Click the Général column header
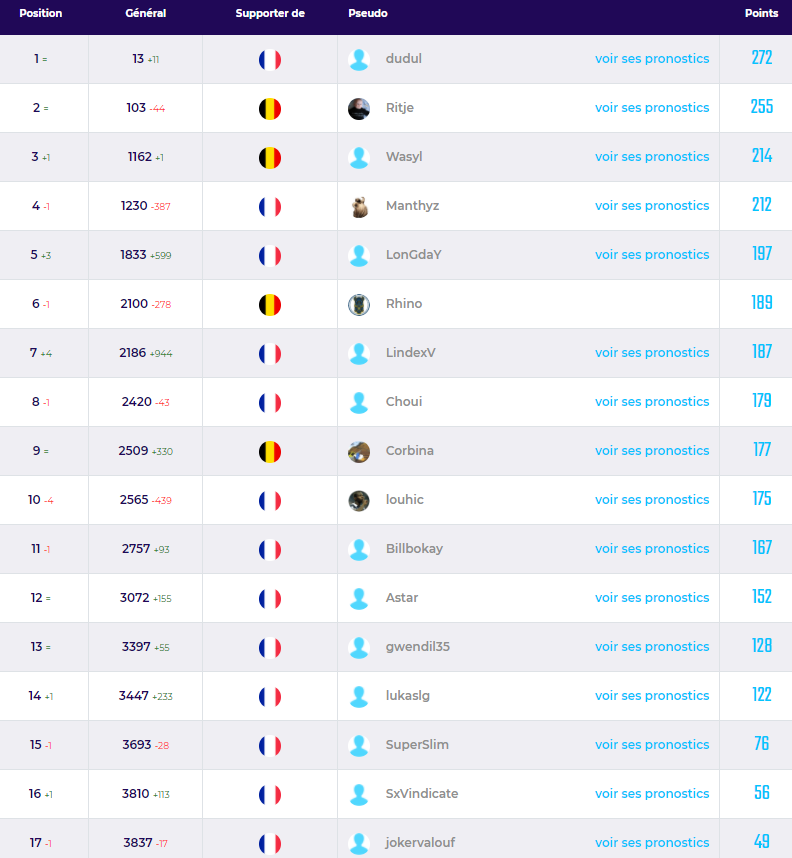Screen dimensions: 792x858 [146, 13]
